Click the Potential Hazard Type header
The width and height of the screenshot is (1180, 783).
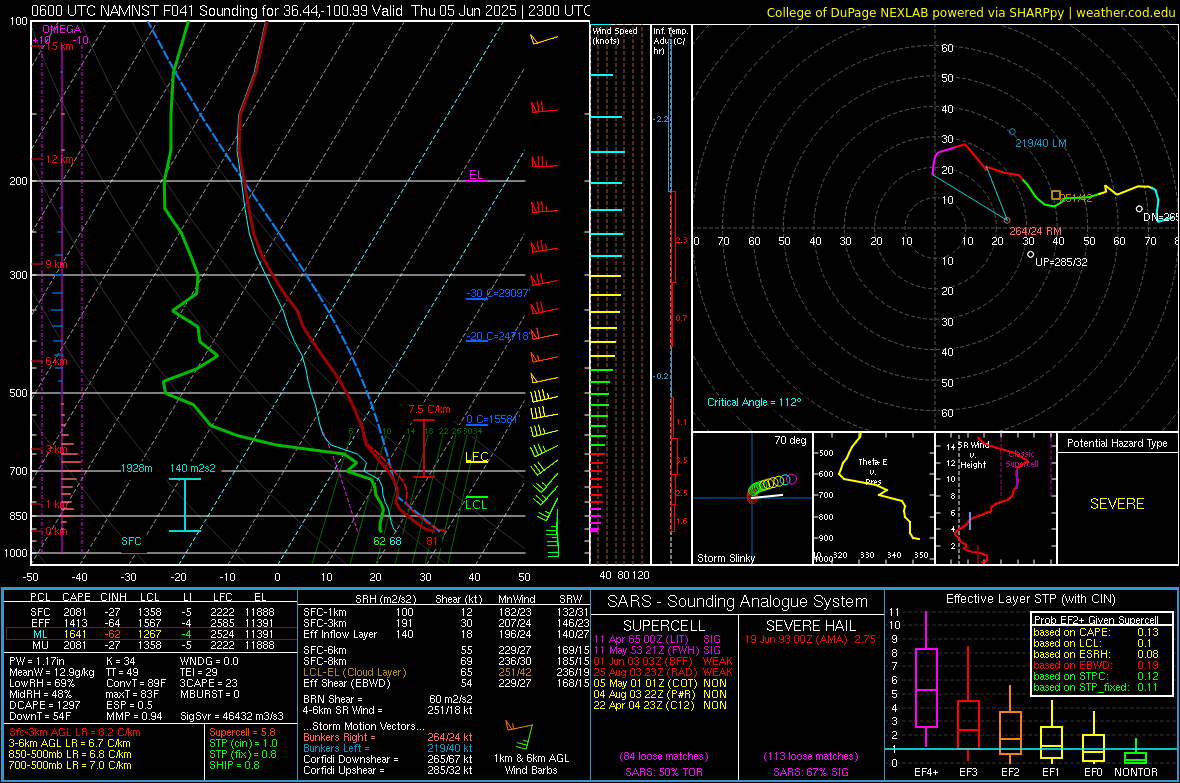(x=1117, y=443)
